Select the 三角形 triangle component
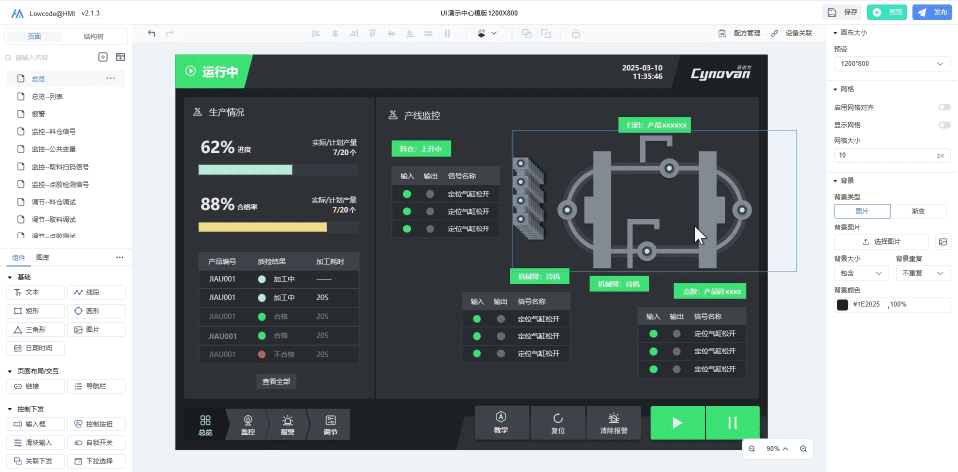Image resolution: width=958 pixels, height=472 pixels. (35, 329)
